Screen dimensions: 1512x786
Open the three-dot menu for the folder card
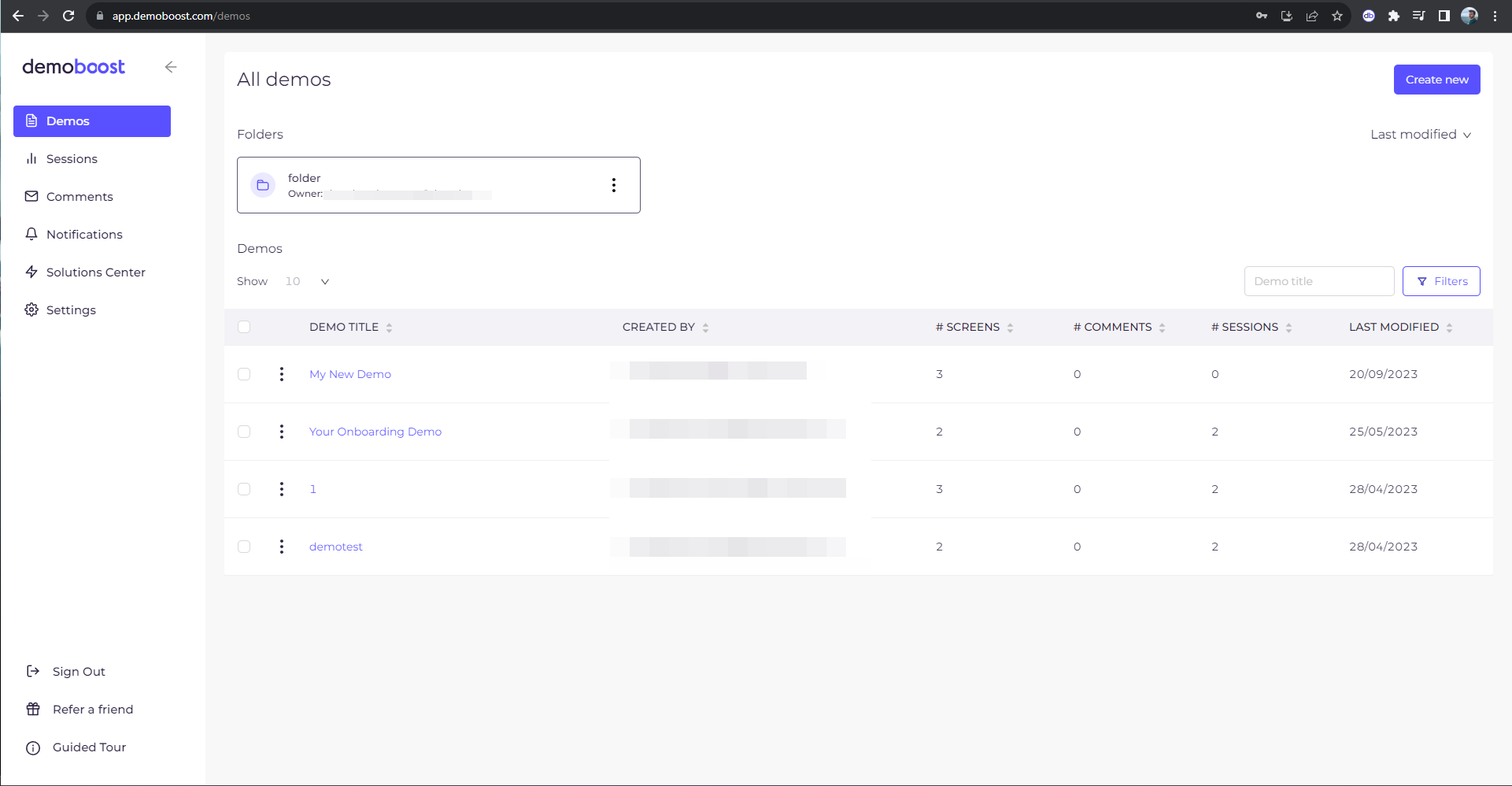[x=614, y=184]
